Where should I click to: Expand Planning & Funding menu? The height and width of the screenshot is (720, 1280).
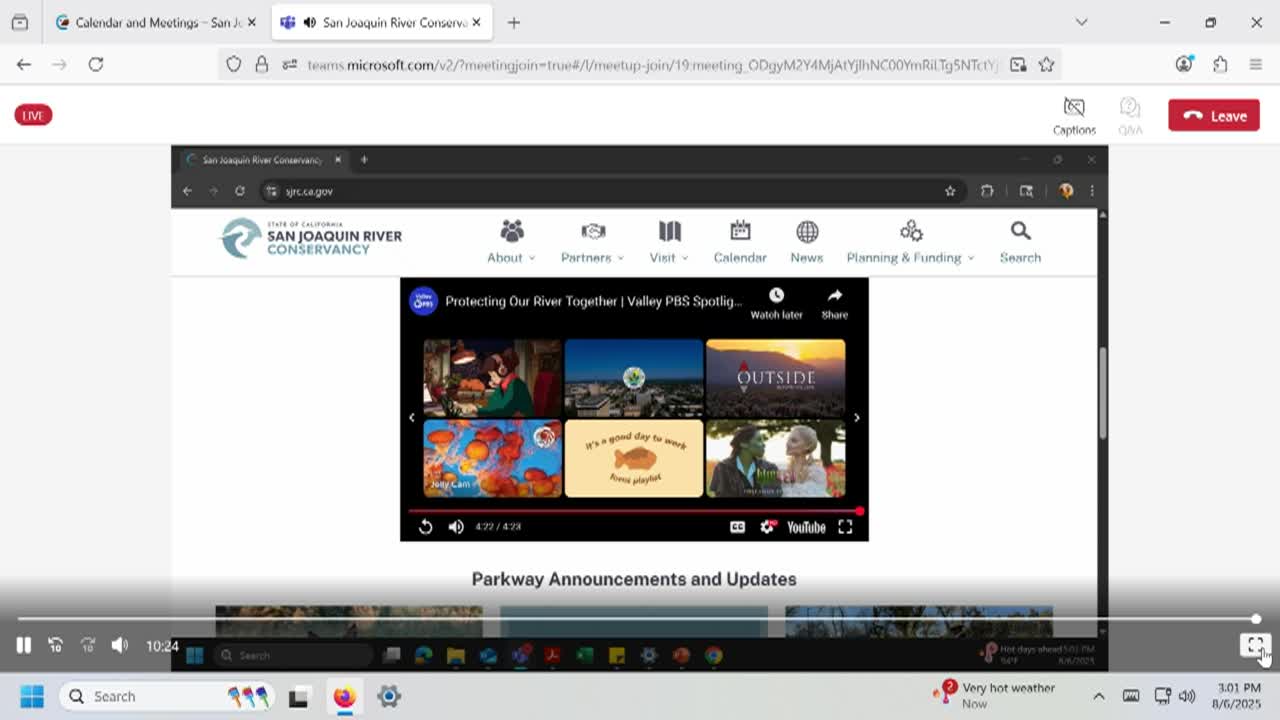[910, 242]
